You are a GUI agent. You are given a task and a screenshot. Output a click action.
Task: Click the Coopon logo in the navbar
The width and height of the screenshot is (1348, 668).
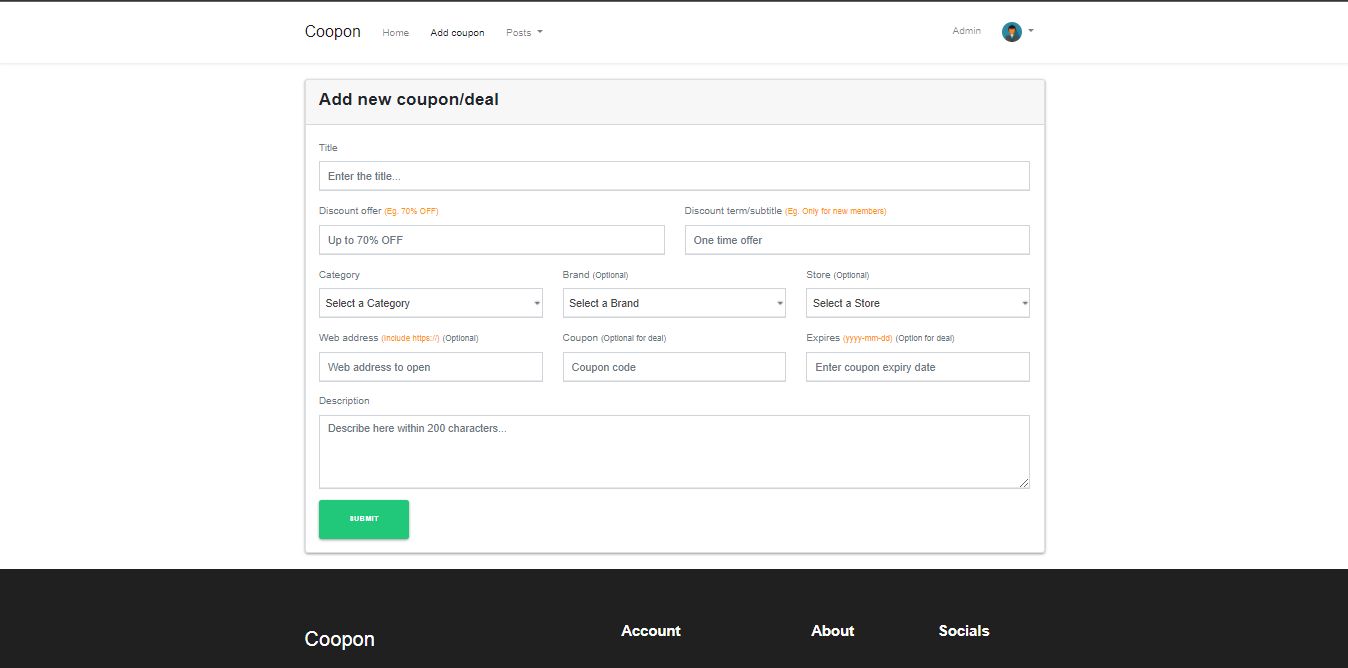(332, 32)
